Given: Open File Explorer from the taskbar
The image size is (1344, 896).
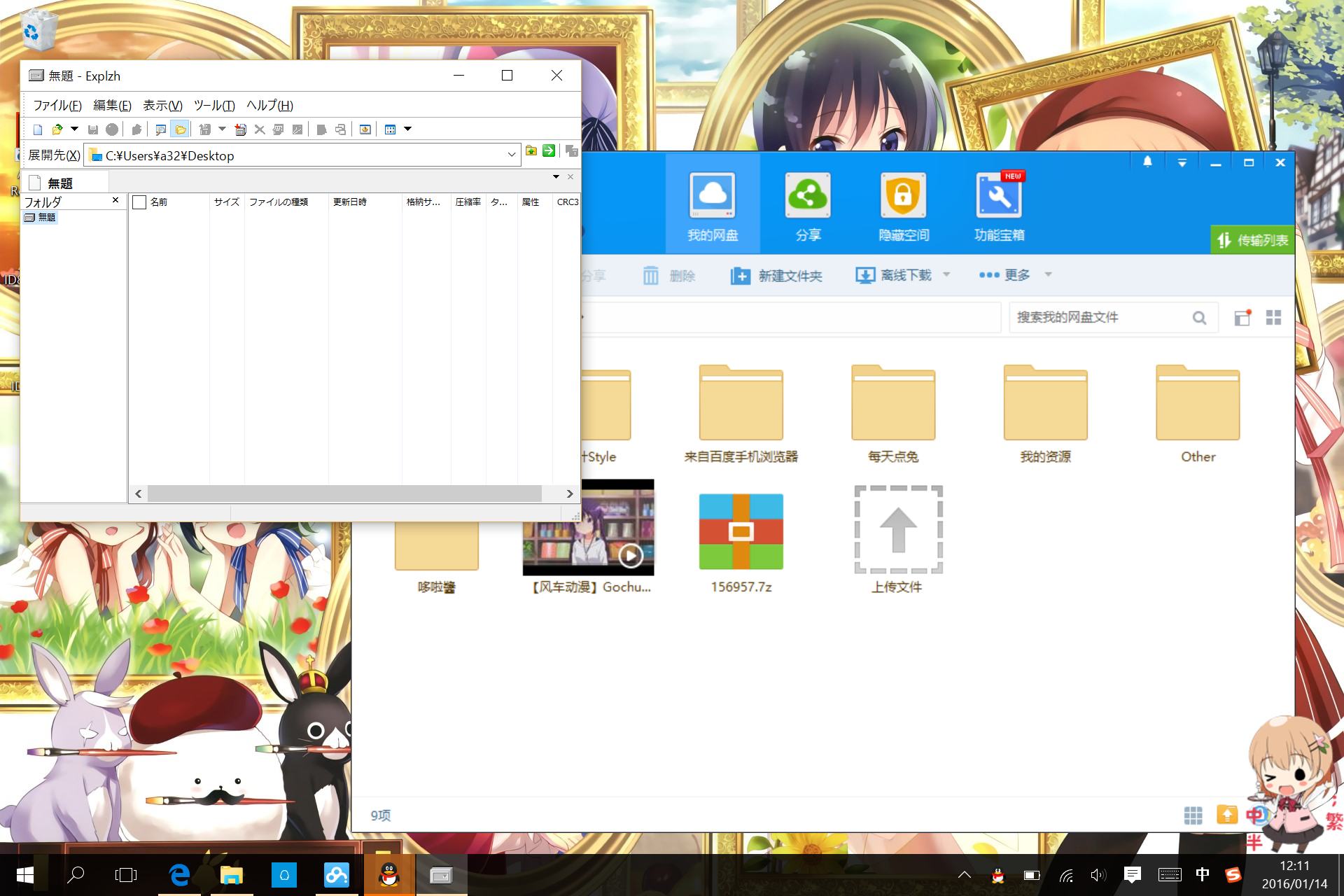Looking at the screenshot, I should [232, 875].
